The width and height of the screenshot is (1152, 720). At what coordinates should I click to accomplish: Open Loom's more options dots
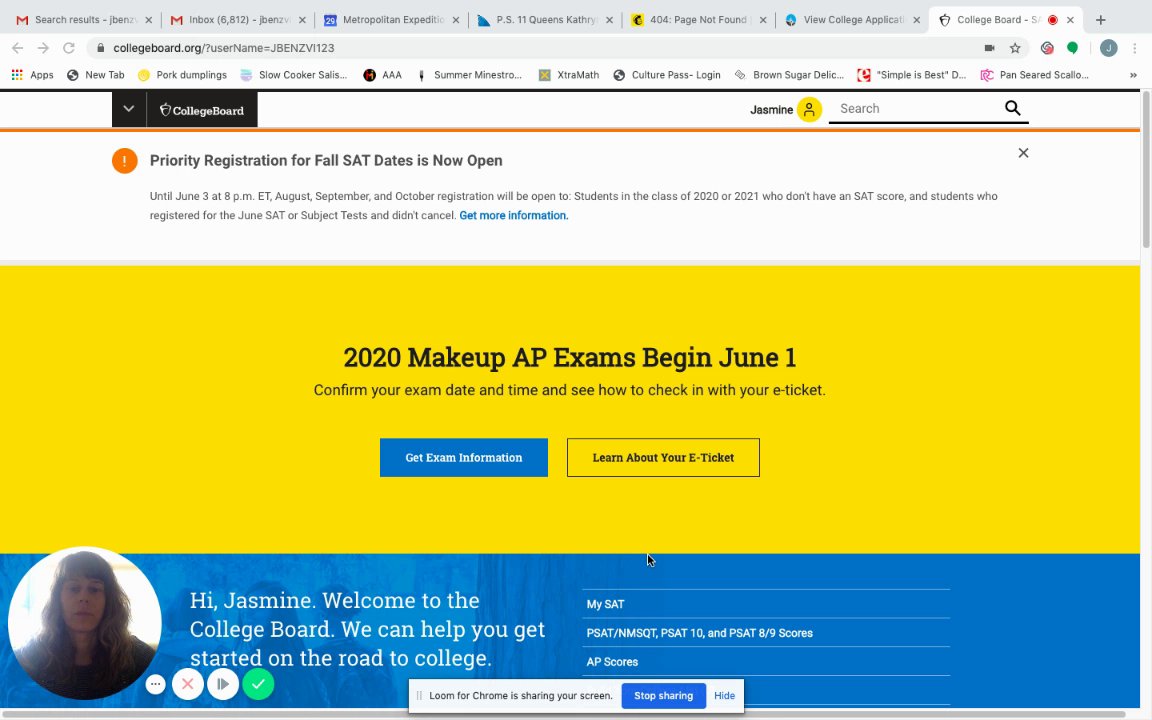coord(155,684)
